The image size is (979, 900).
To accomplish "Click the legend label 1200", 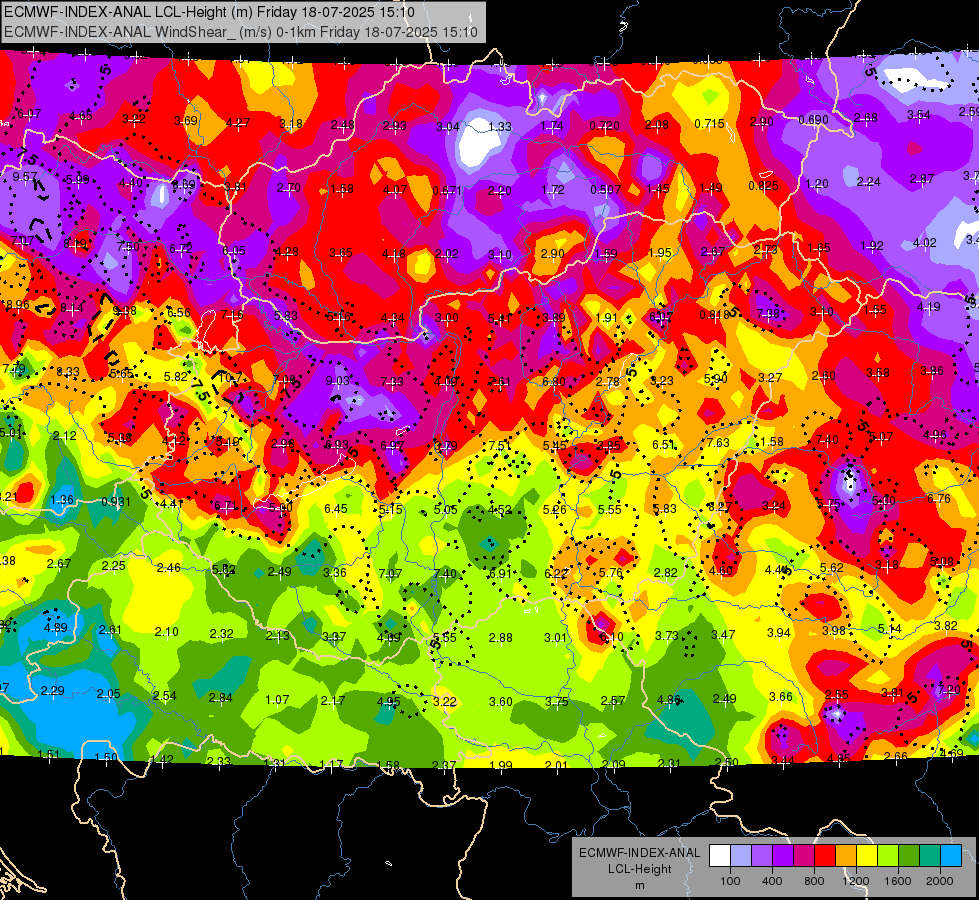I will point(855,881).
